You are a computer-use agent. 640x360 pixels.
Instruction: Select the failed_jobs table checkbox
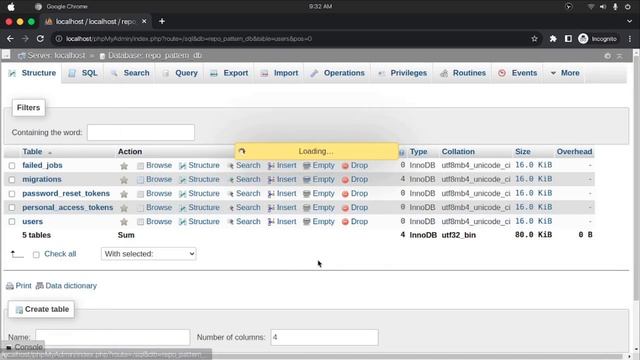12,166
